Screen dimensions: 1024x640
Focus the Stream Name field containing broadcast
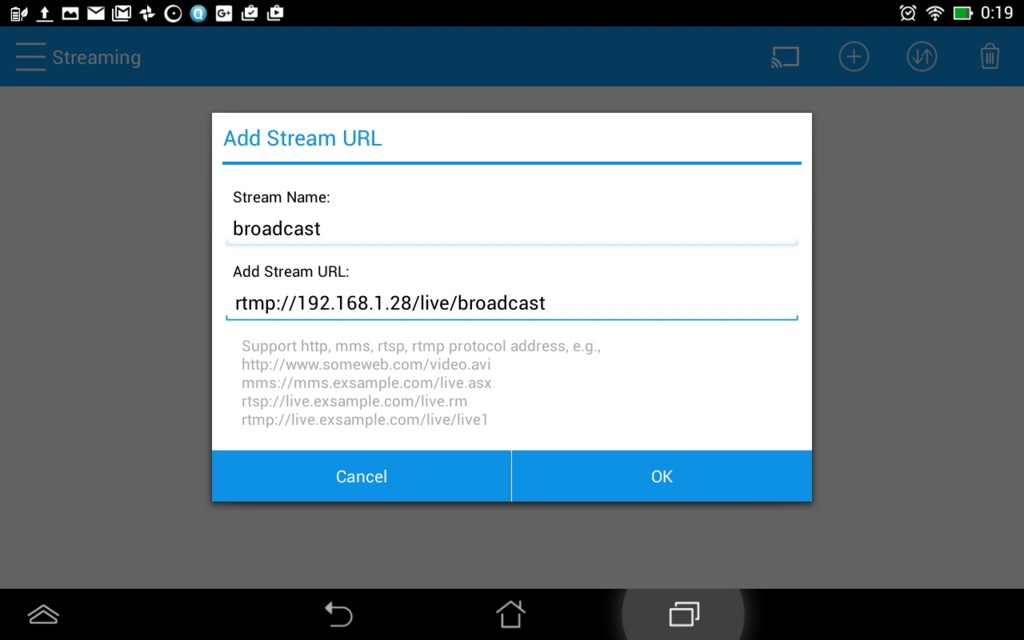click(511, 229)
